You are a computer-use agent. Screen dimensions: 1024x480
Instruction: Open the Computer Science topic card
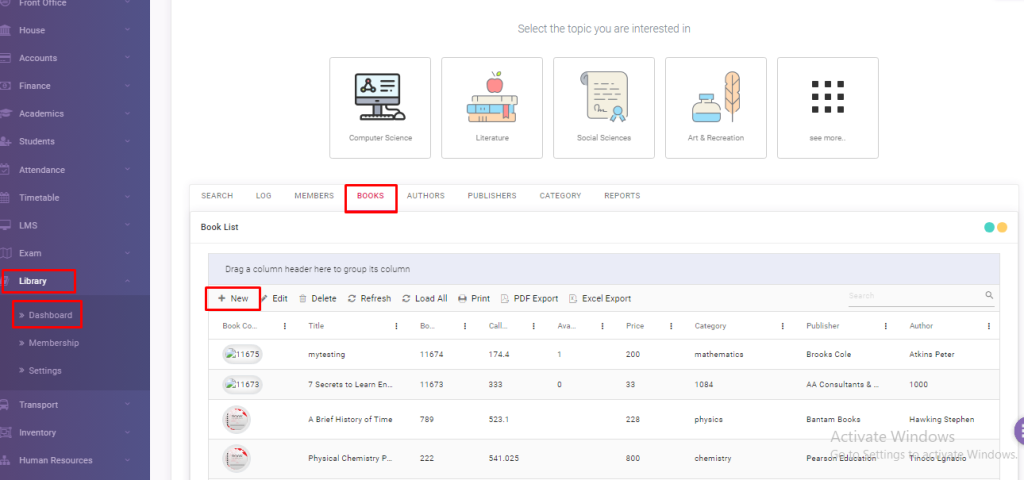point(380,107)
